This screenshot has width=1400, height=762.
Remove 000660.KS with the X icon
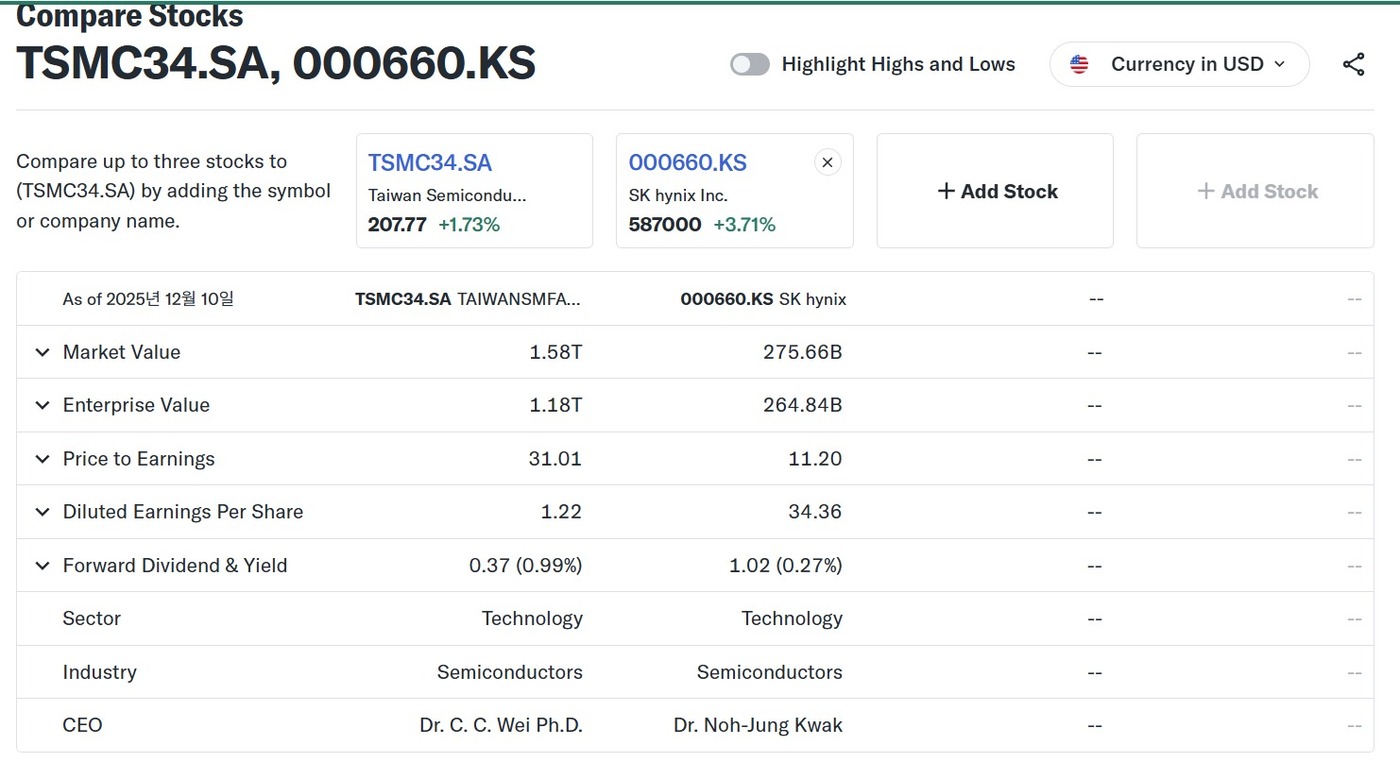coord(827,162)
